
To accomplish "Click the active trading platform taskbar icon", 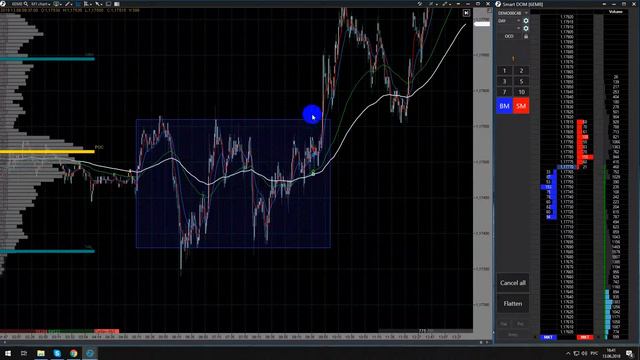I will point(90,353).
